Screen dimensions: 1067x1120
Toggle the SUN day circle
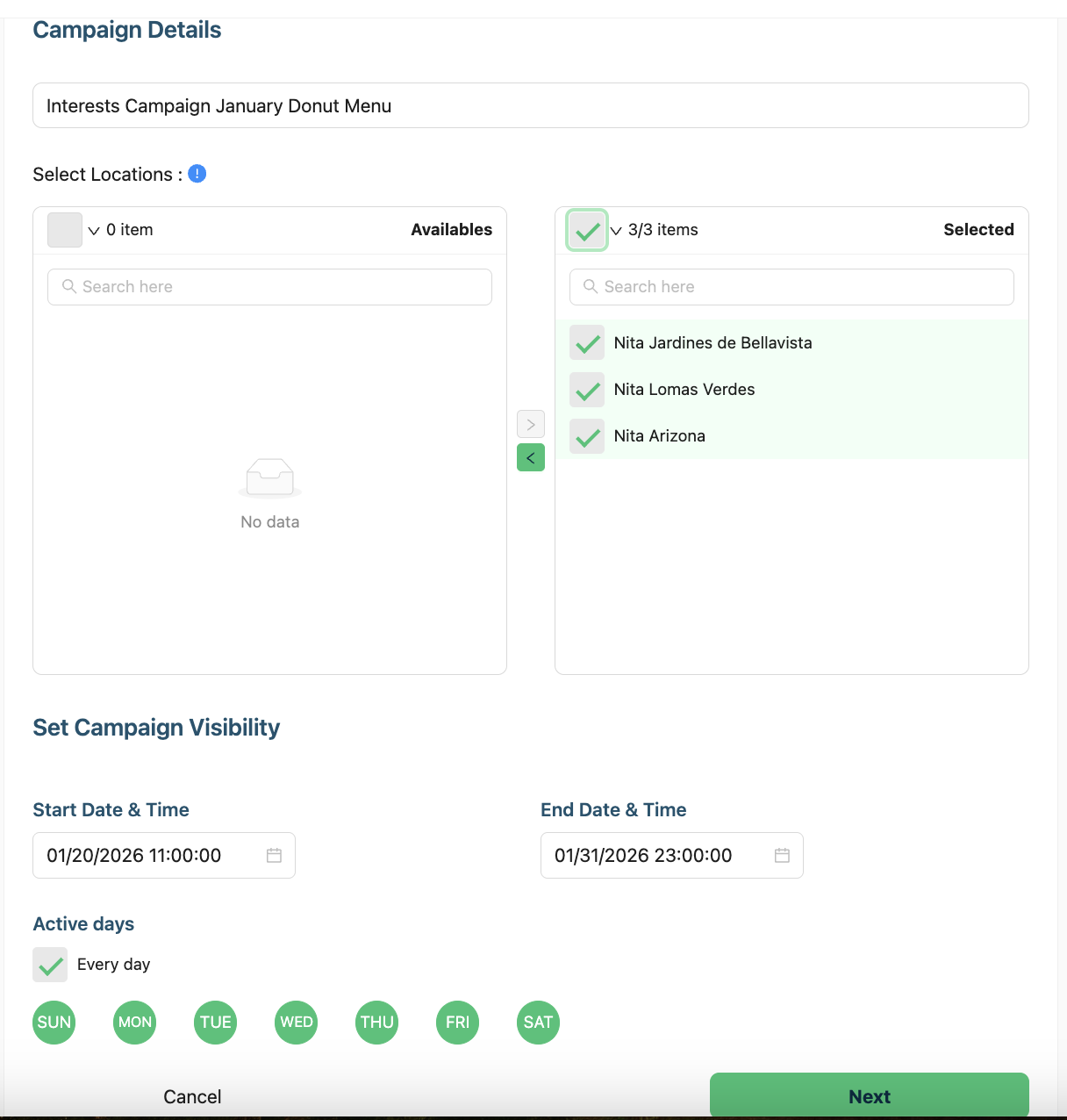(x=54, y=1023)
